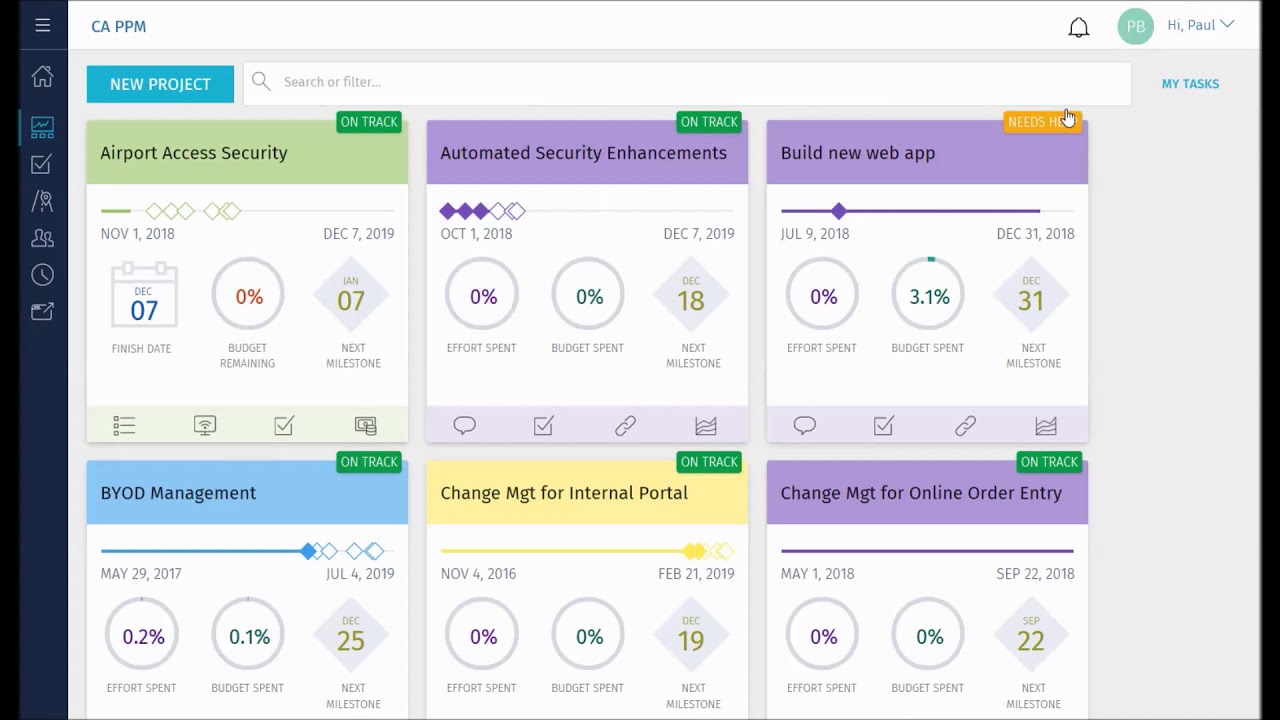Click Change Mgt for Internal Portal progress bar
The image size is (1280, 720).
565,551
